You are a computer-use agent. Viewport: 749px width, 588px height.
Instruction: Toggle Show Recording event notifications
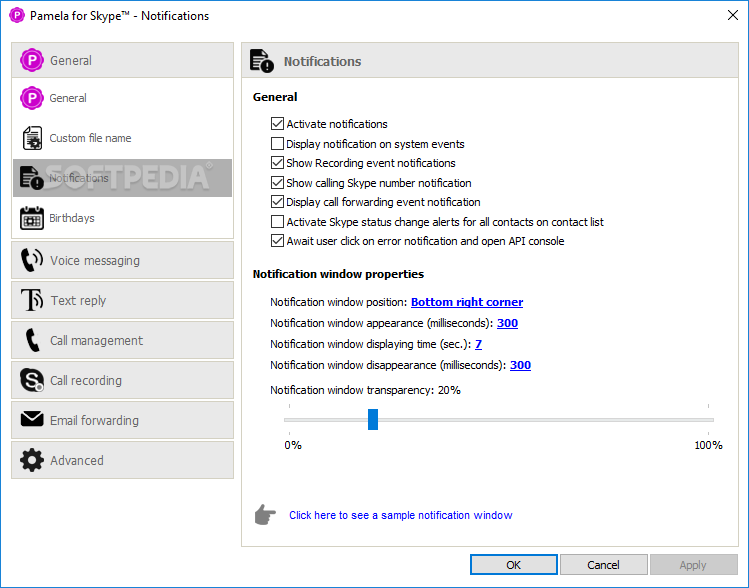coord(277,163)
